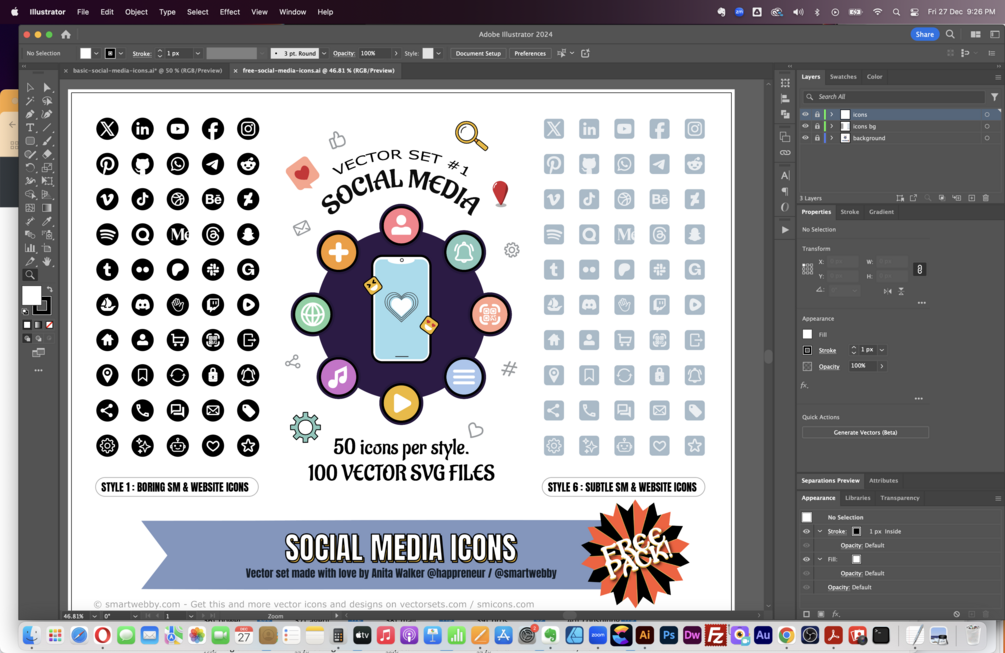Viewport: 1005px width, 653px height.
Task: Switch to the Swatches tab
Action: point(843,77)
